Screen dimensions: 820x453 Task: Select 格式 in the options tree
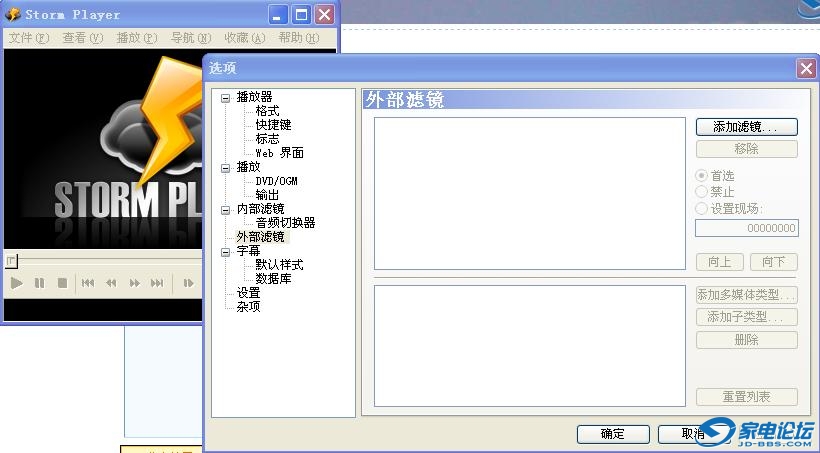pyautogui.click(x=267, y=111)
